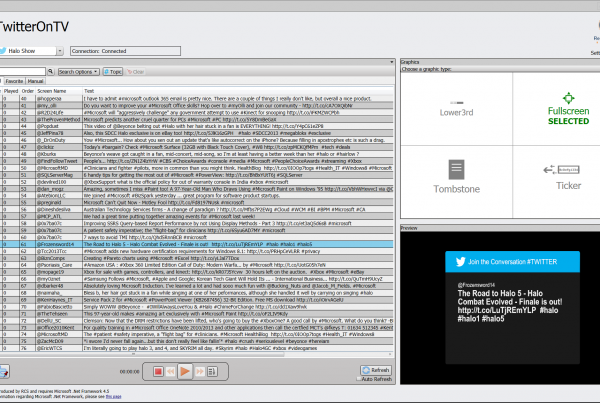Click the magnifier search icon
600x403 pixels.
click(x=50, y=72)
